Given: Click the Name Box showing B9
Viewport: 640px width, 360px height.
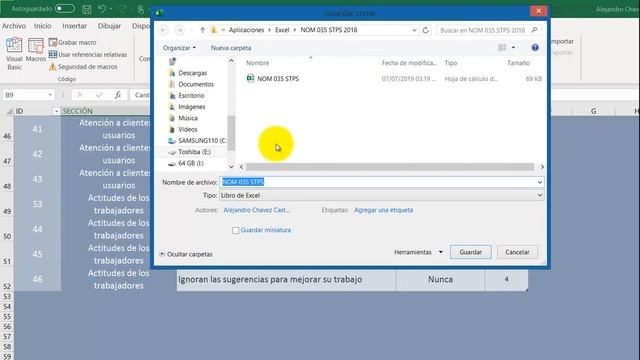Looking at the screenshot, I should (x=29, y=95).
